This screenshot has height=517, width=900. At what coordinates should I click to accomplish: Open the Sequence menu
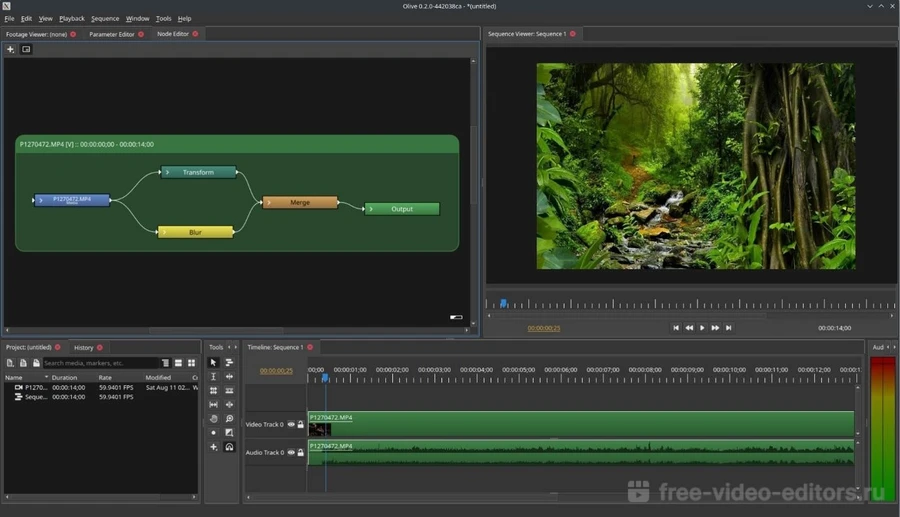[105, 18]
